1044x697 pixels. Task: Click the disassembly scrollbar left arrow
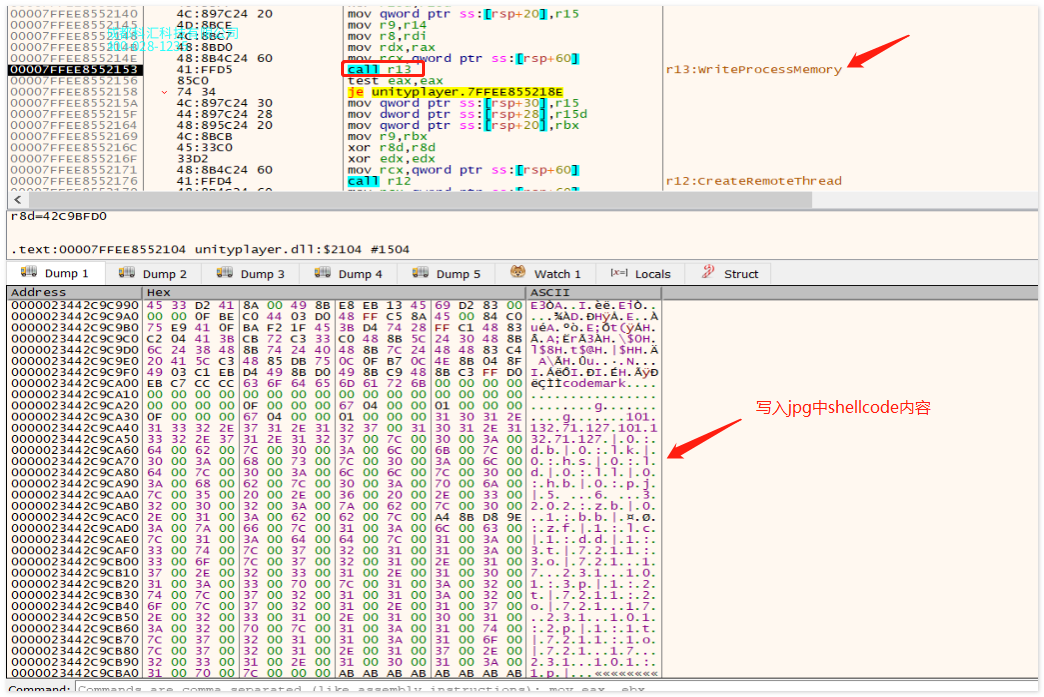coord(13,199)
